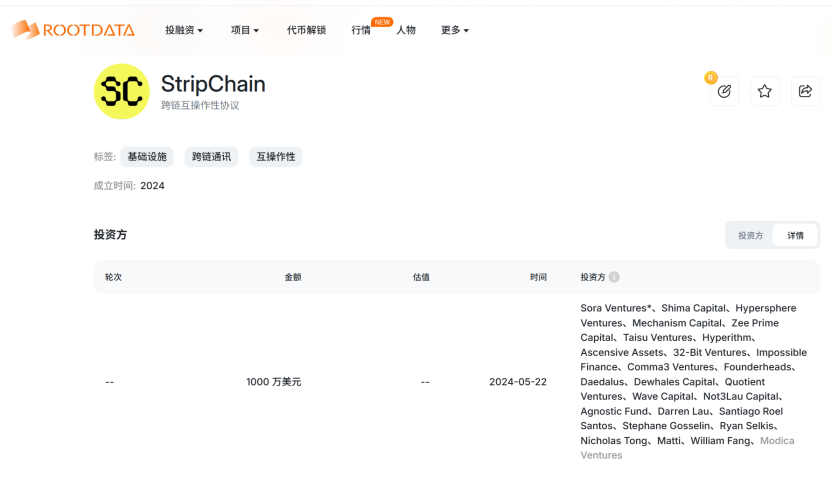832x488 pixels.
Task: Open the Agnostic Fund investor link
Action: (614, 411)
